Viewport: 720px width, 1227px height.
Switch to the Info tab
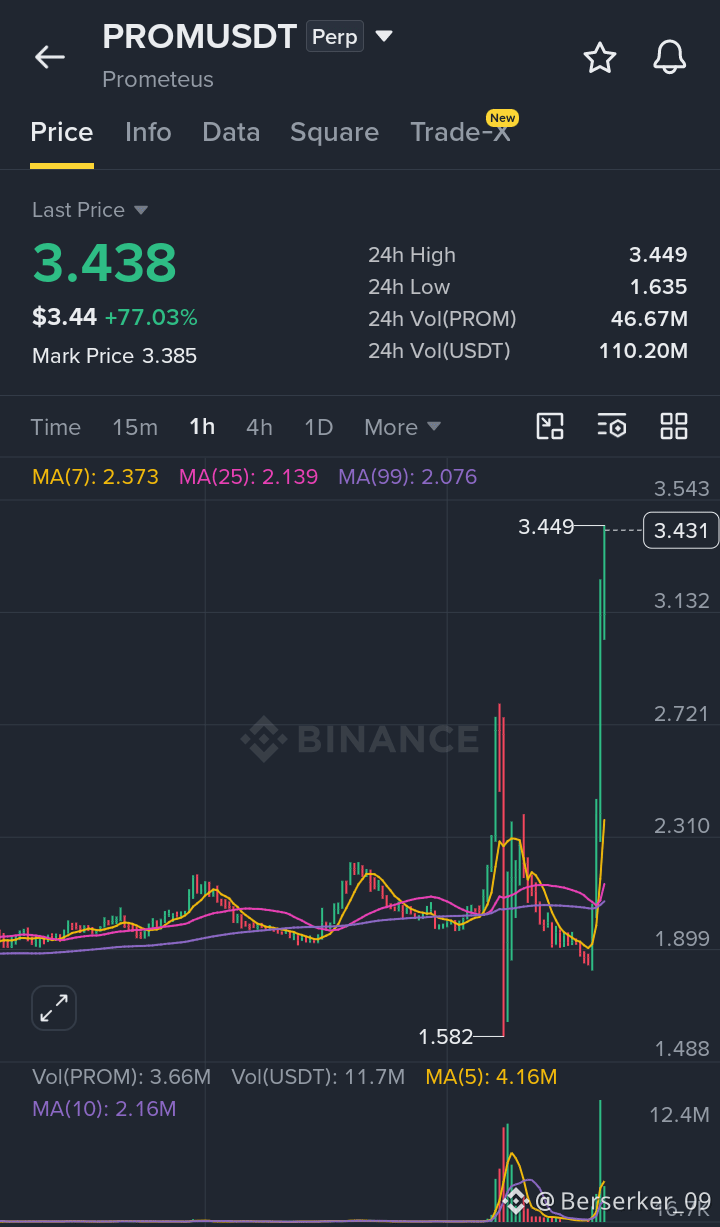coord(148,132)
